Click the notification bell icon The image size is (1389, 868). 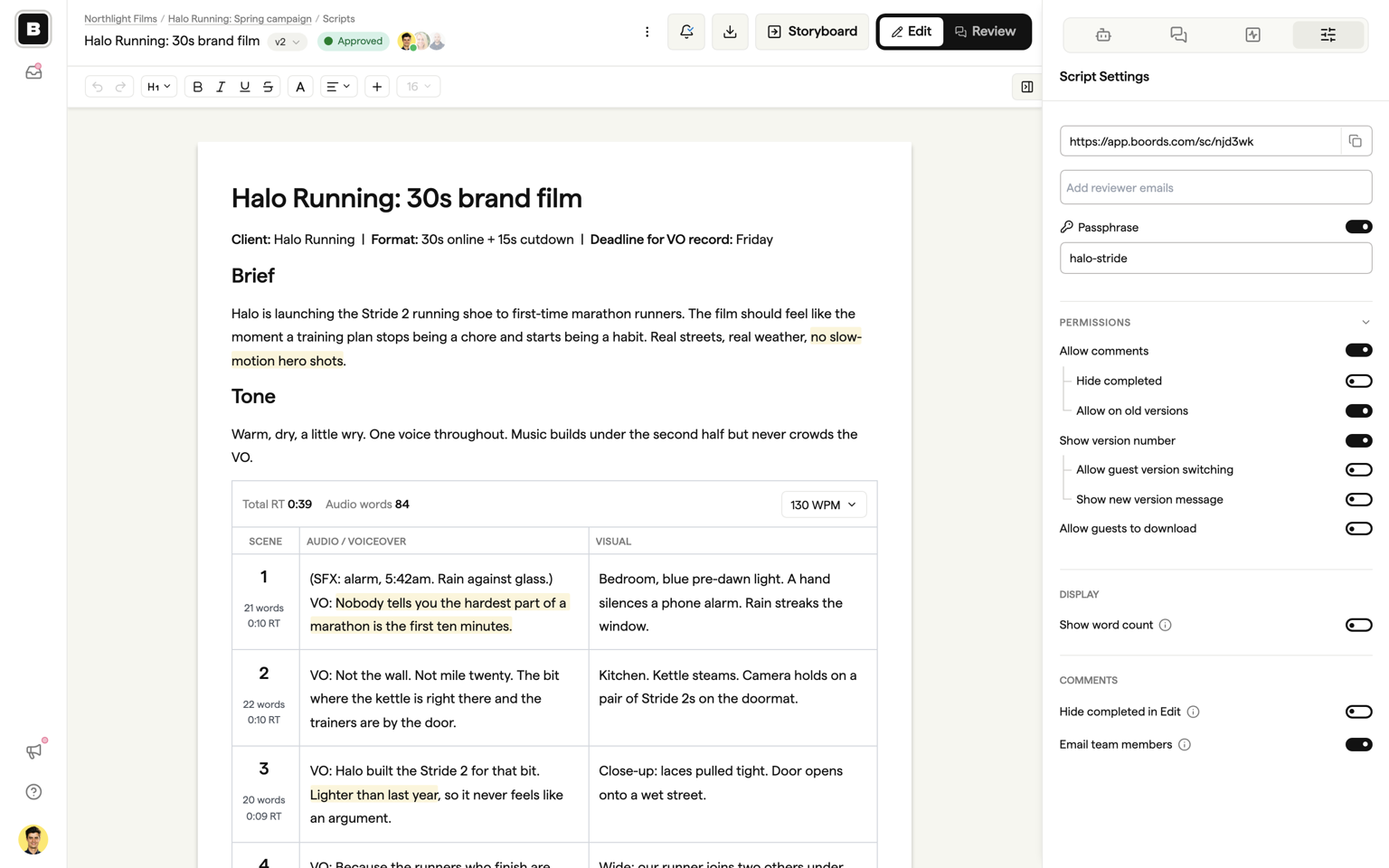coord(686,32)
